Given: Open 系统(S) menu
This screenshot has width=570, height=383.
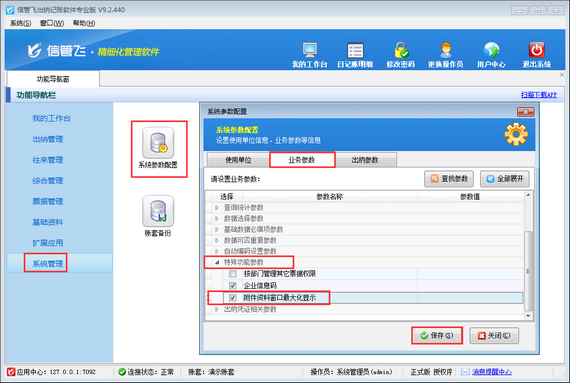Looking at the screenshot, I should 20,23.
